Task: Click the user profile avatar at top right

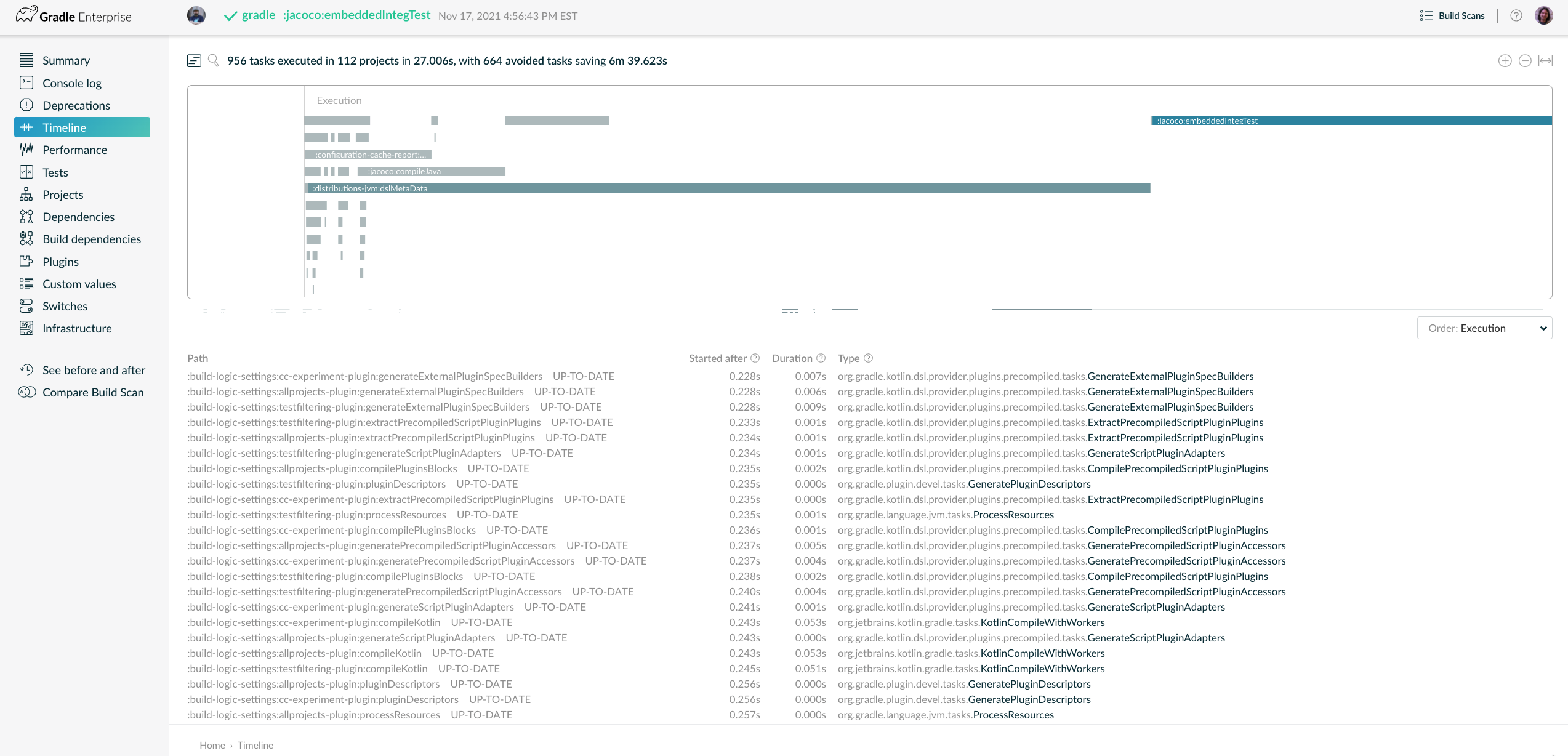Action: (1544, 15)
